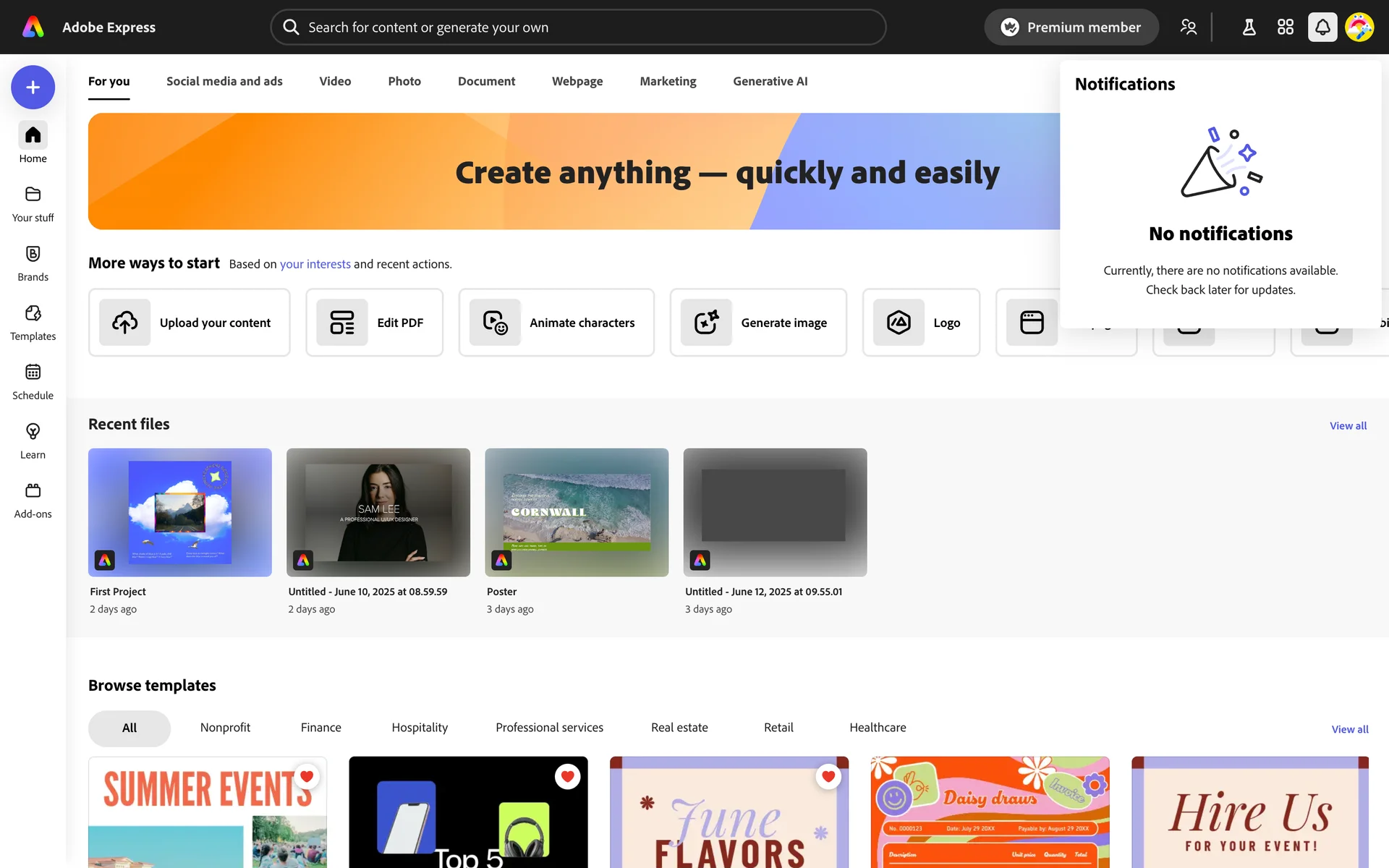Image resolution: width=1389 pixels, height=868 pixels.
Task: Open the Schedule calendar icon
Action: (33, 381)
